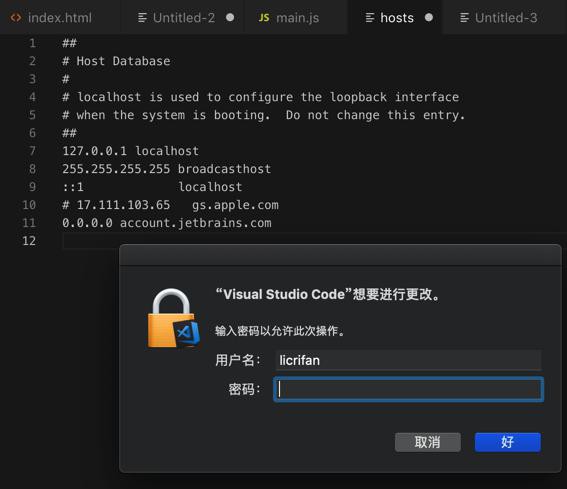
Task: Click the JS icon on main.js tab
Action: click(x=264, y=18)
